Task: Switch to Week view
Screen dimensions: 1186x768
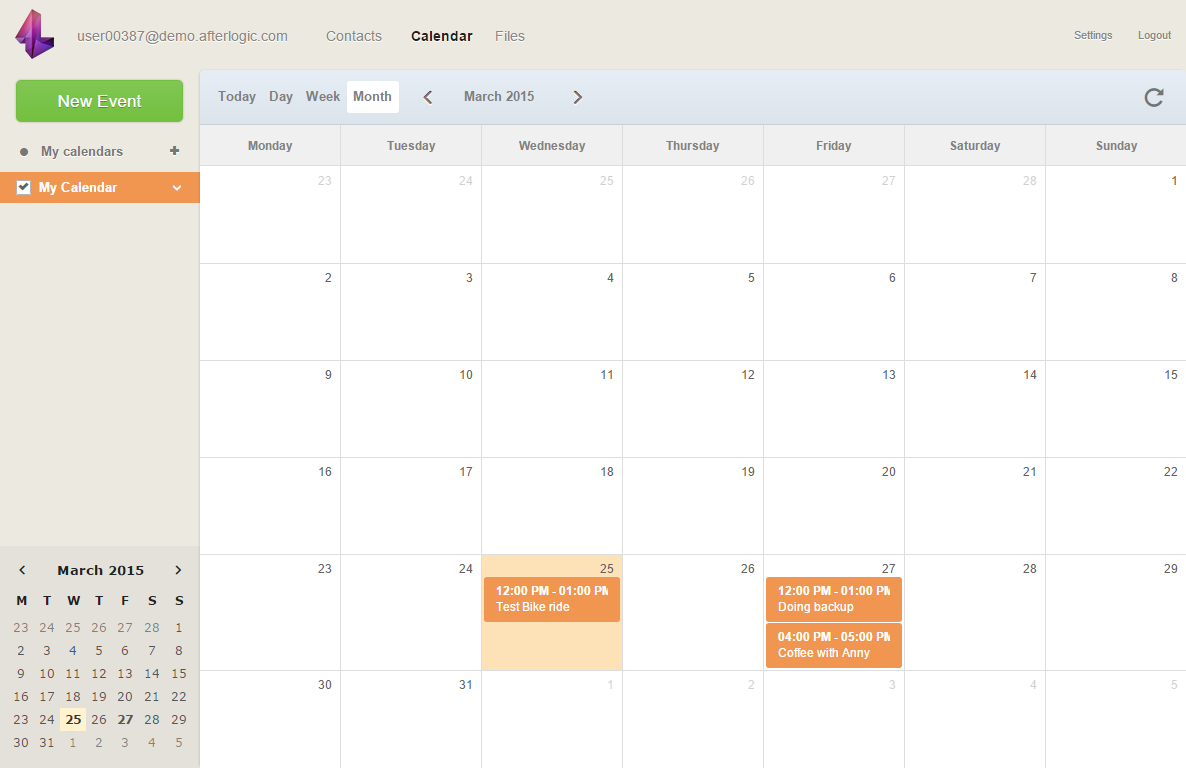Action: coord(323,97)
